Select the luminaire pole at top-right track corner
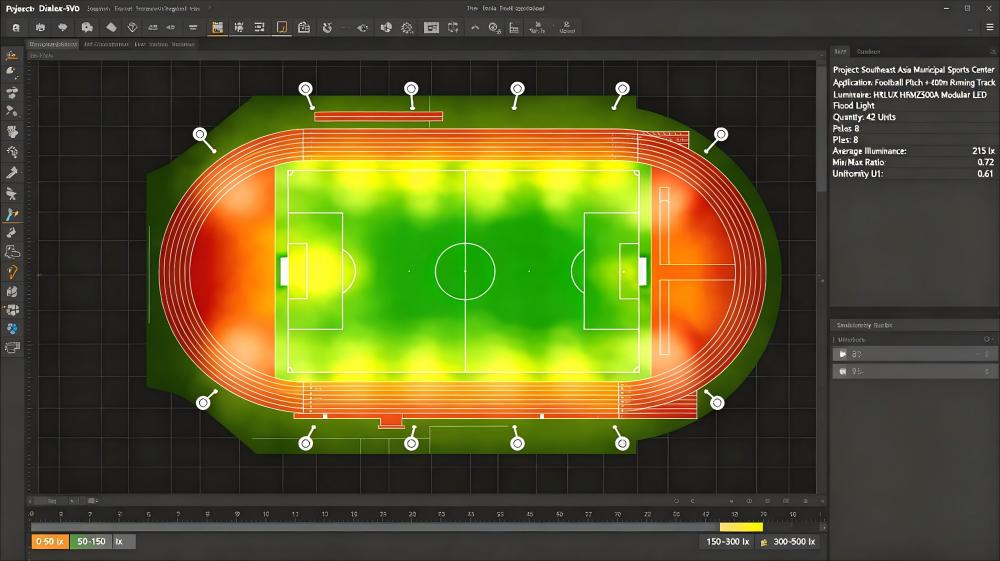Image resolution: width=1000 pixels, height=561 pixels. coord(721,135)
